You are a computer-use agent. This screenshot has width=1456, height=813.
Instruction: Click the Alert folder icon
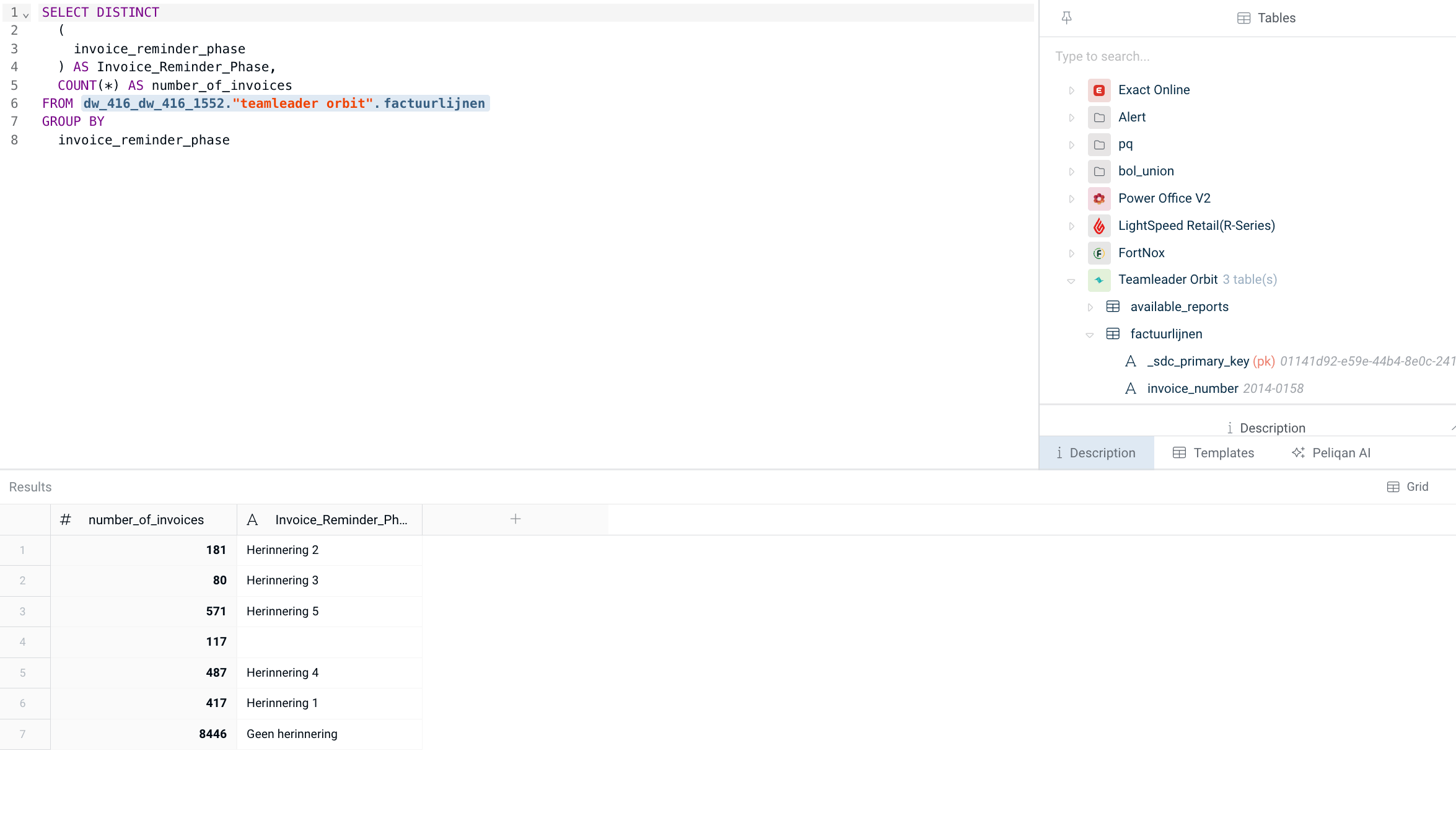(1099, 118)
